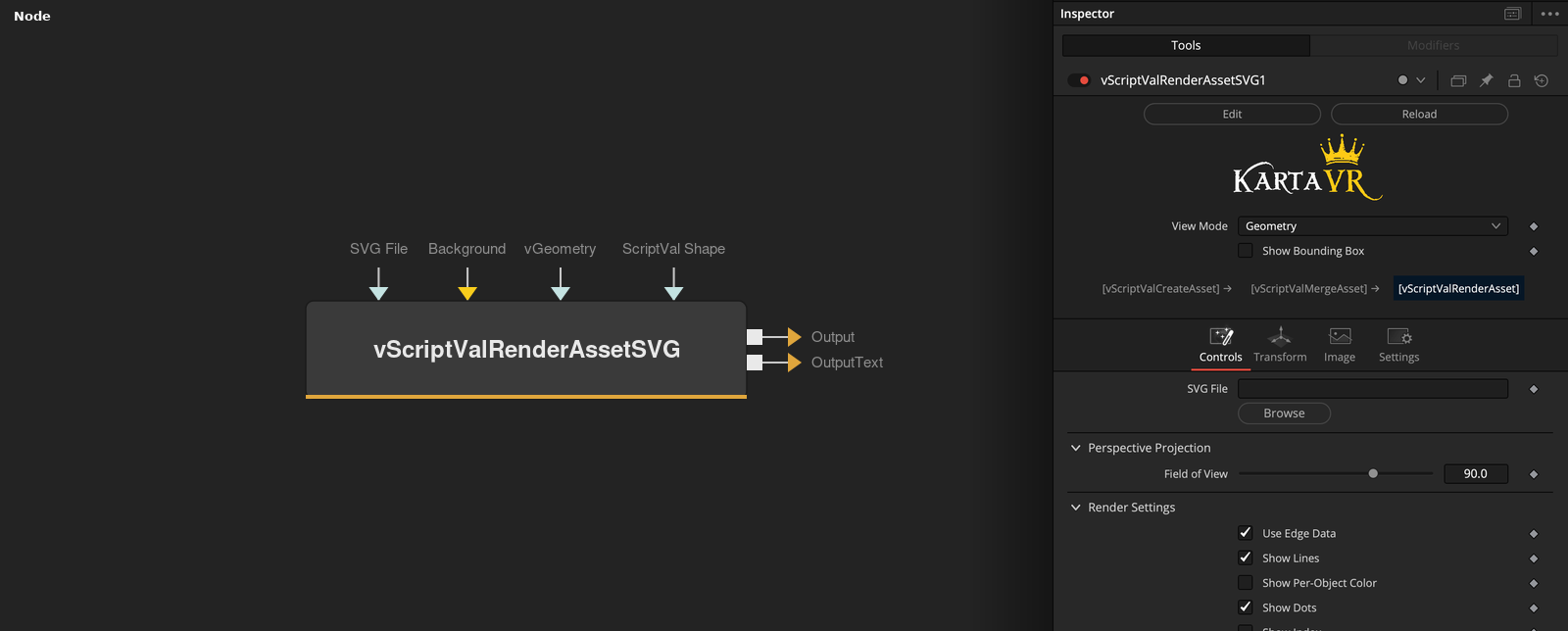Open the node color dot dropdown
The height and width of the screenshot is (631, 1568).
(x=1411, y=80)
